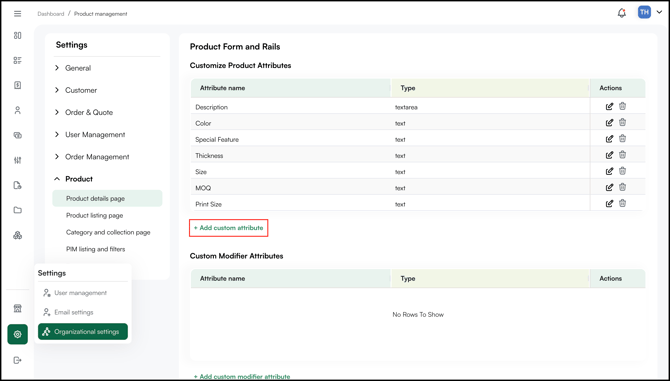Delete the Thickness attribute
The image size is (670, 381).
pyautogui.click(x=623, y=155)
